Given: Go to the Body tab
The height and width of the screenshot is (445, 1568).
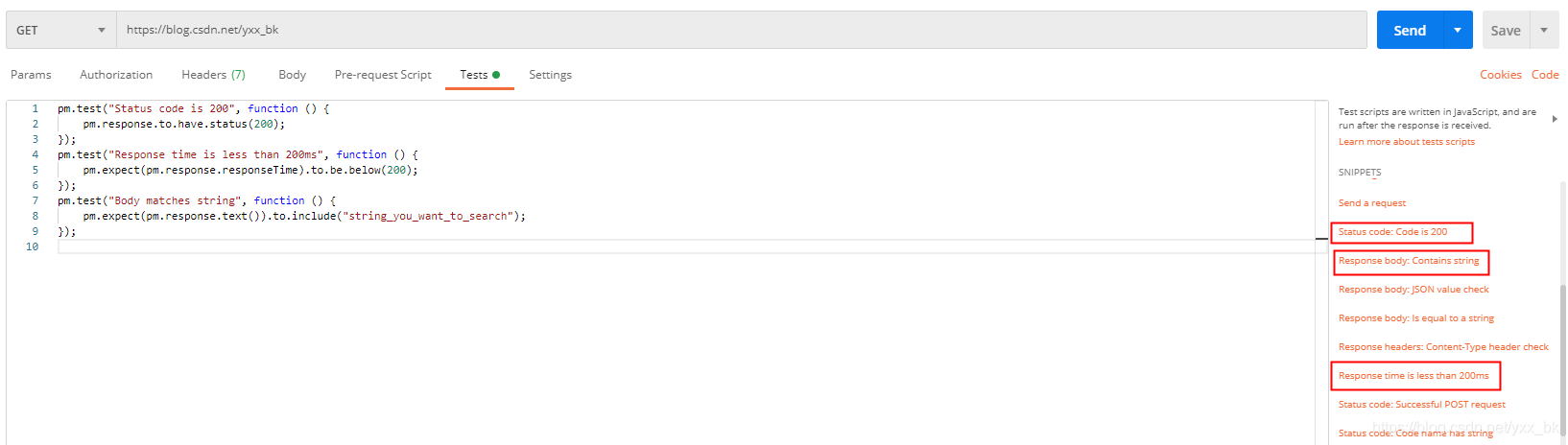Looking at the screenshot, I should tap(292, 75).
